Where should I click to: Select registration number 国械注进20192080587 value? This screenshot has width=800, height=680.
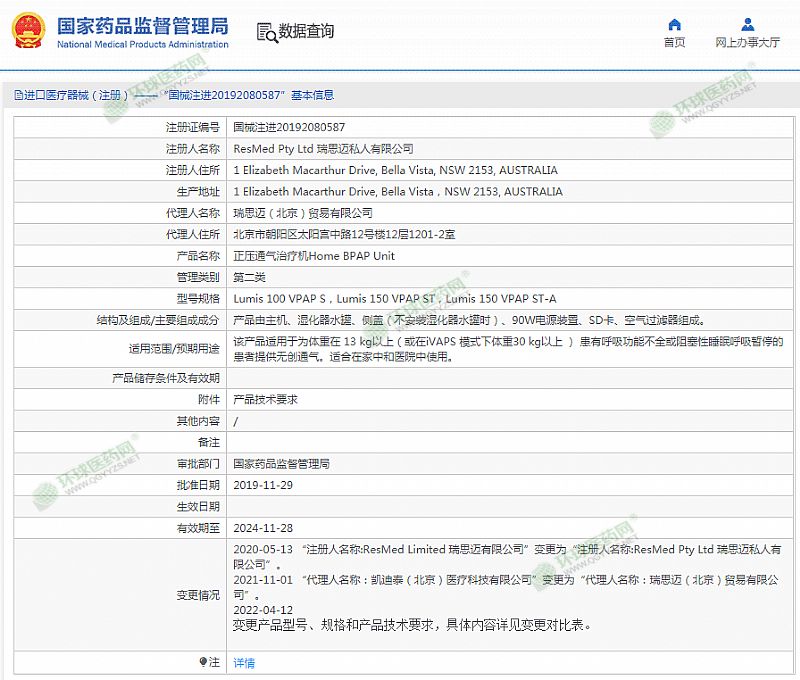289,128
